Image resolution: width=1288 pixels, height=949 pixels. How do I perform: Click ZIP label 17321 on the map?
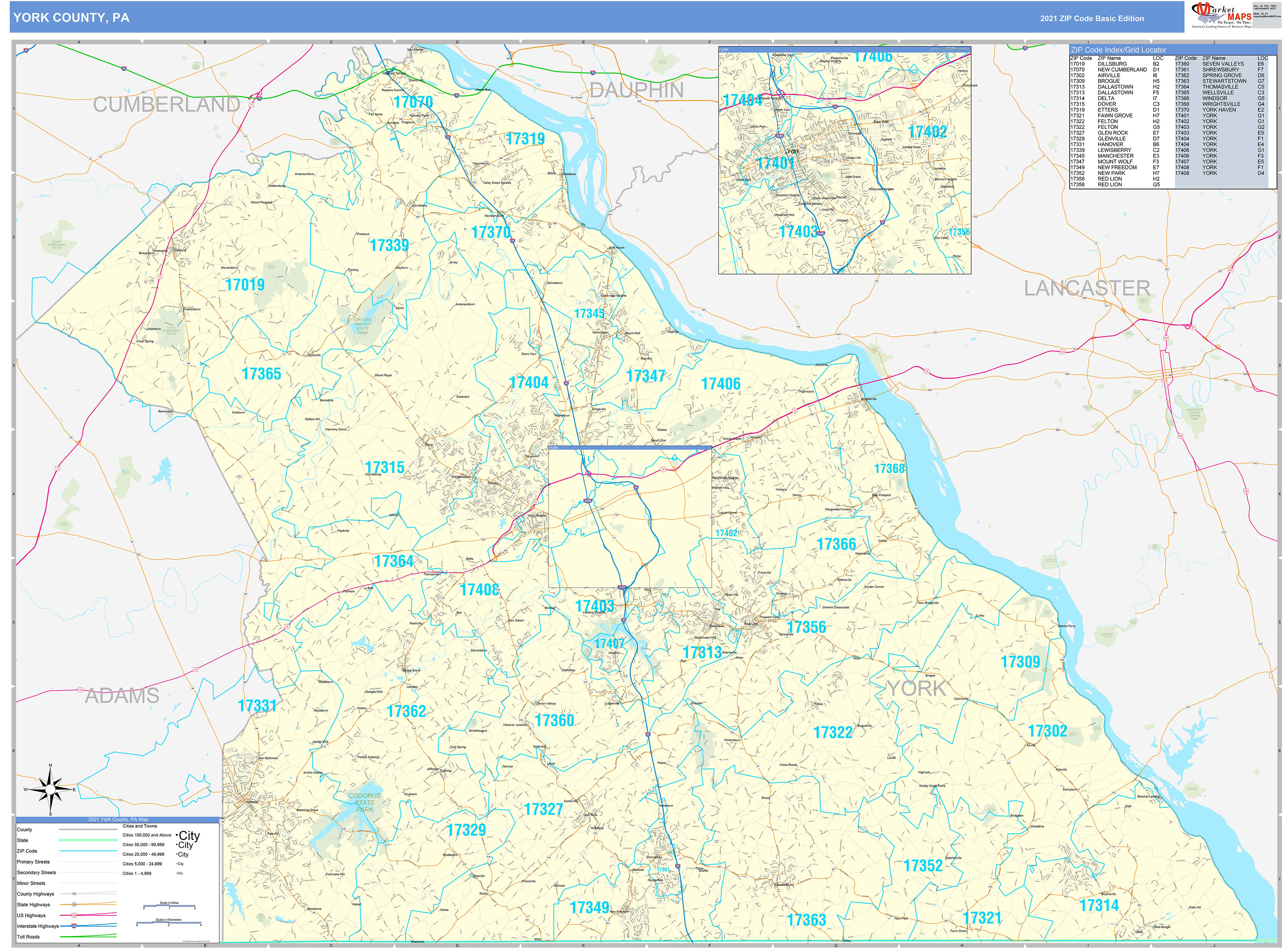pyautogui.click(x=983, y=918)
